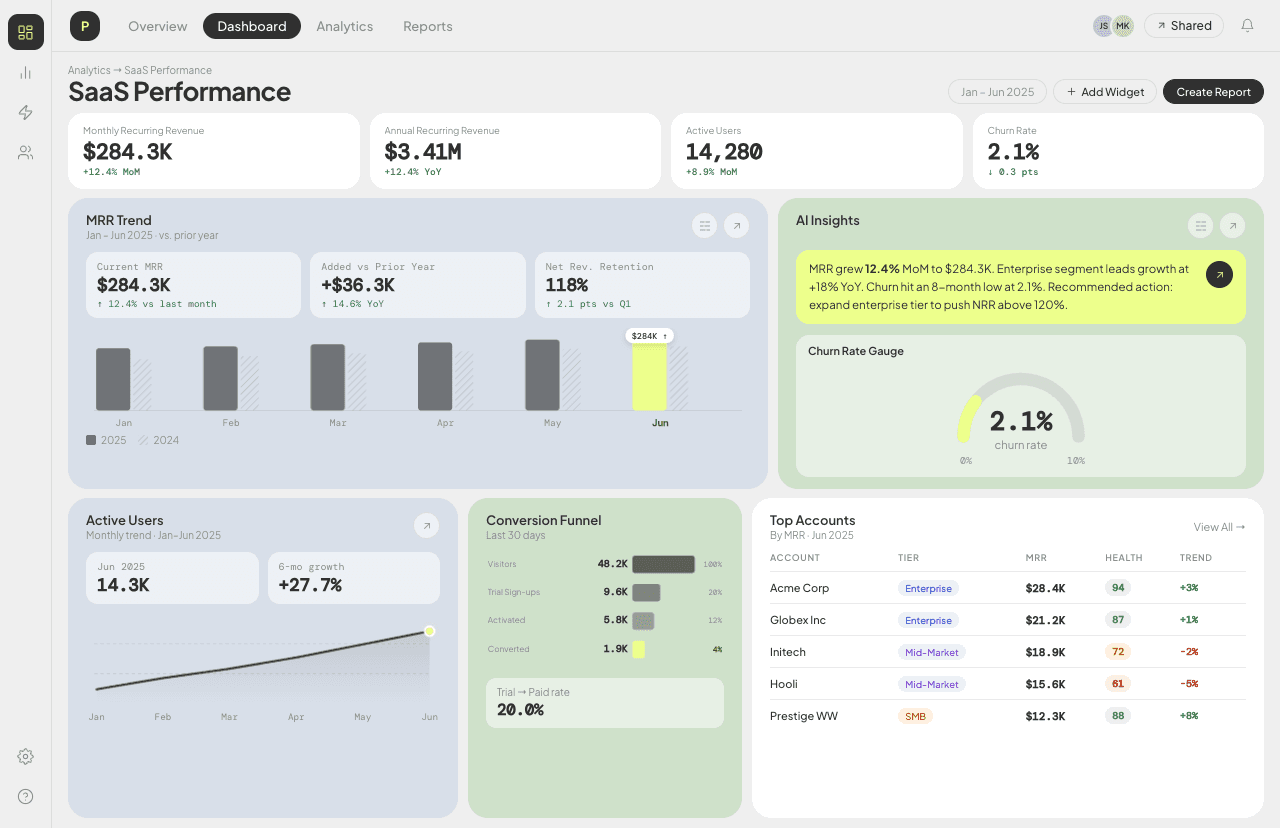
Task: Open the bar chart icon in sidebar
Action: (26, 72)
